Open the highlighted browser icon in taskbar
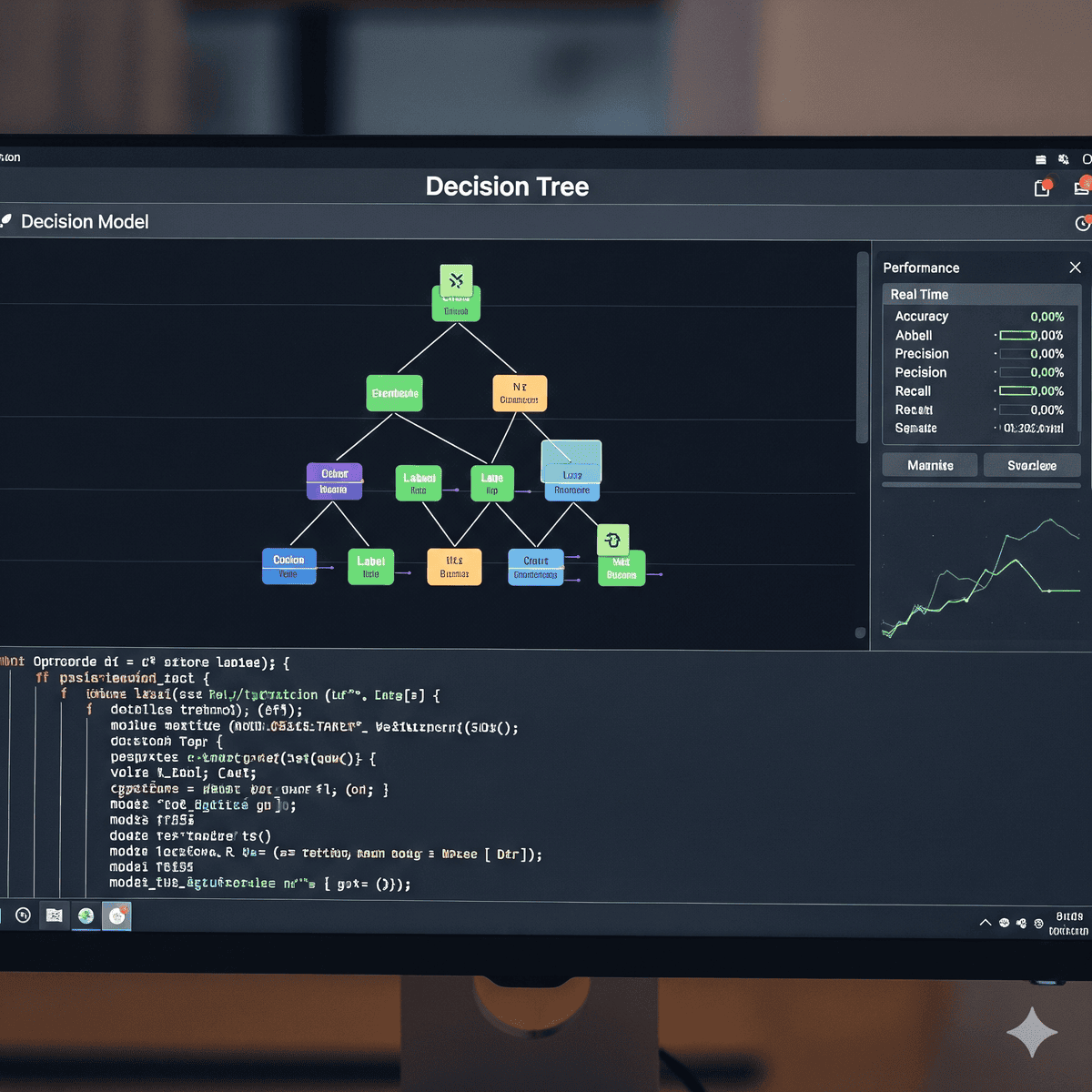Screen dimensions: 1092x1092 (x=116, y=915)
